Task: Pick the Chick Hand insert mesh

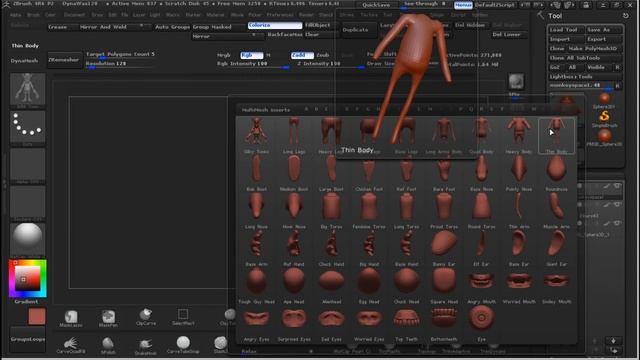Action: click(x=331, y=248)
